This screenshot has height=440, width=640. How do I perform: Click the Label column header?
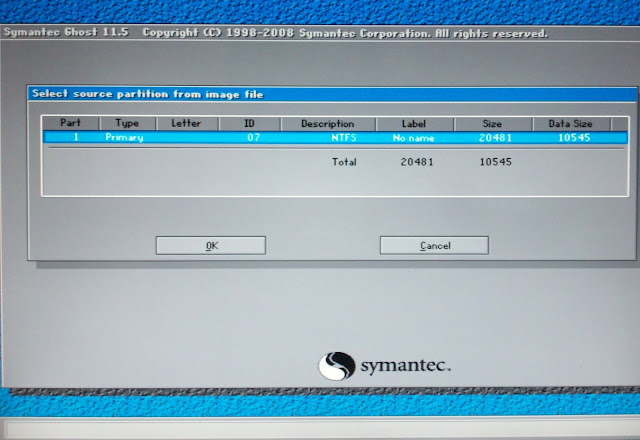(x=414, y=124)
